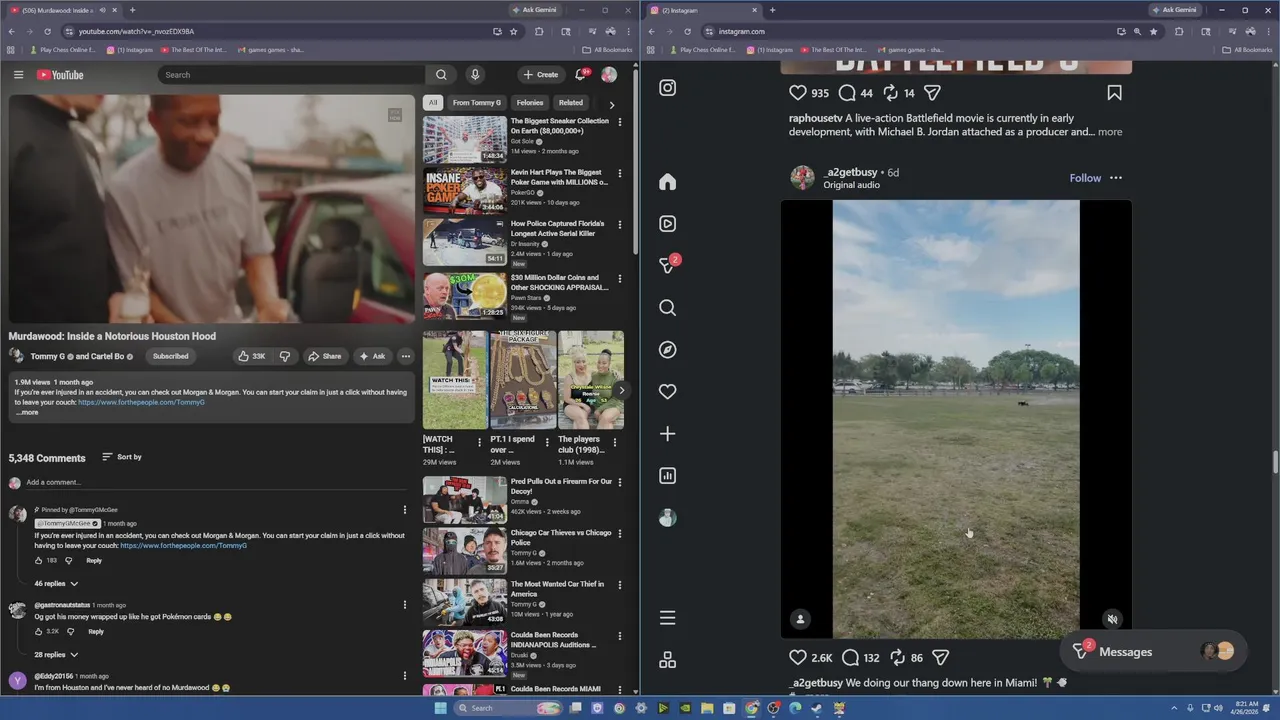The height and width of the screenshot is (720, 1280).
Task: Like the Murdawood video
Action: point(251,356)
